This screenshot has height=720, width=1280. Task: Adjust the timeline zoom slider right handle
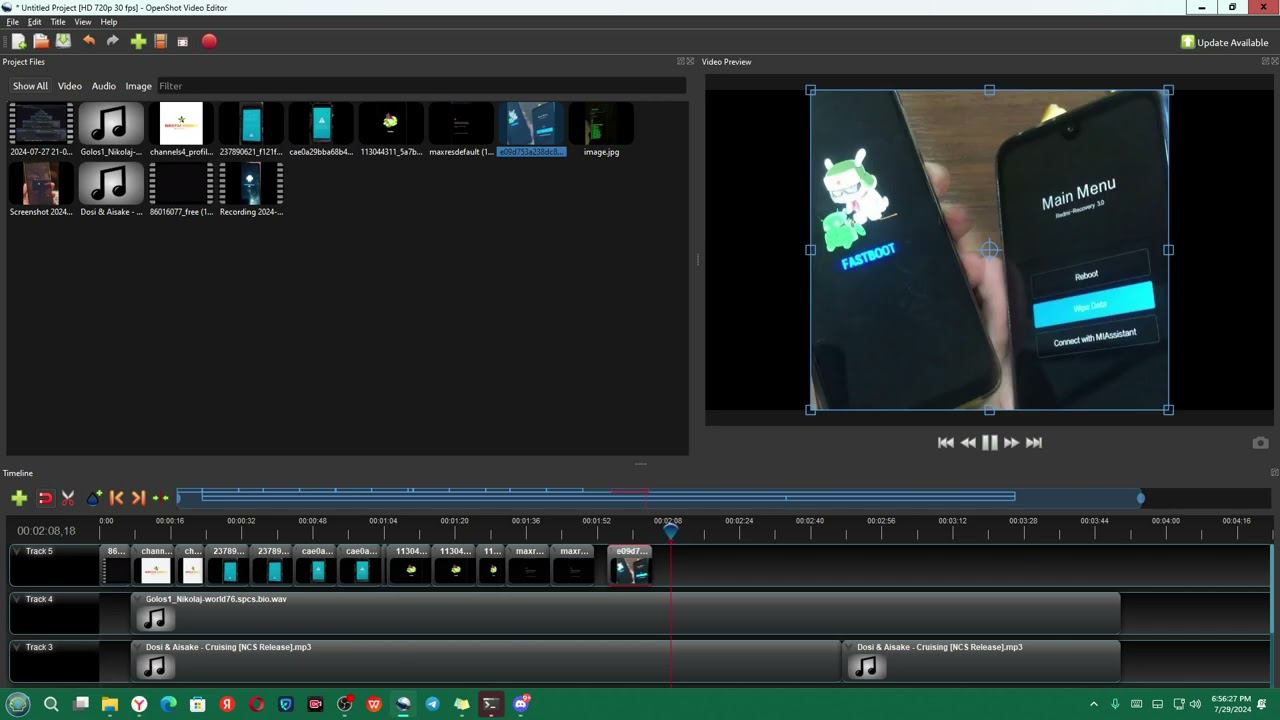[1140, 498]
